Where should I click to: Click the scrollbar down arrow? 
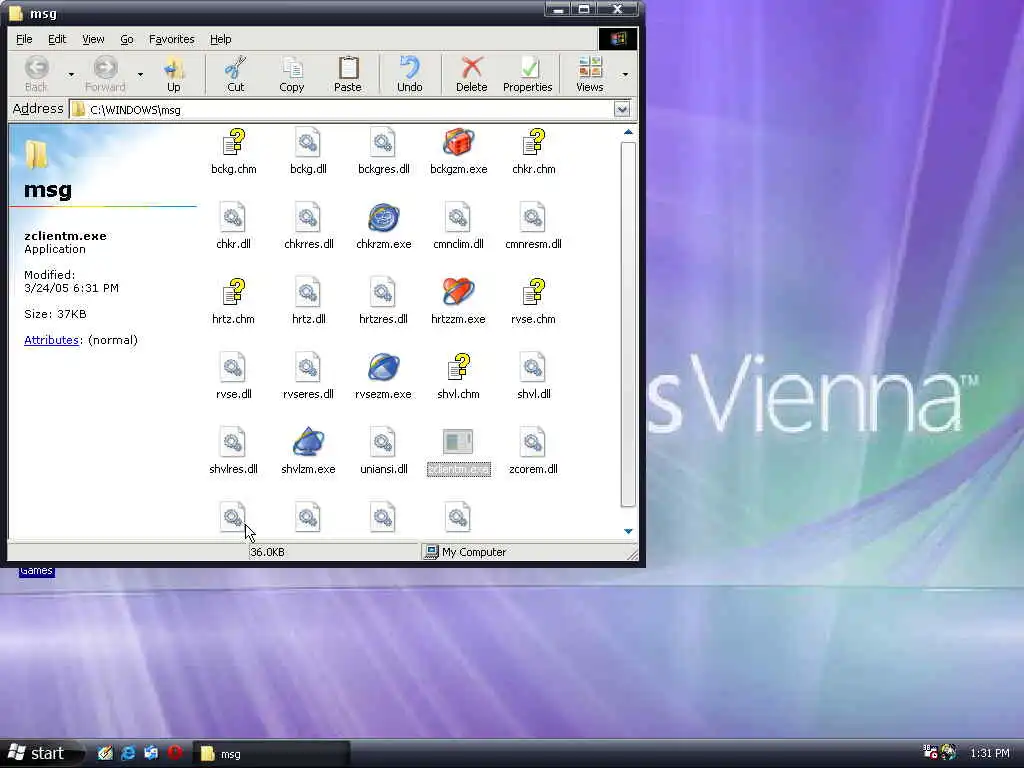click(x=628, y=532)
